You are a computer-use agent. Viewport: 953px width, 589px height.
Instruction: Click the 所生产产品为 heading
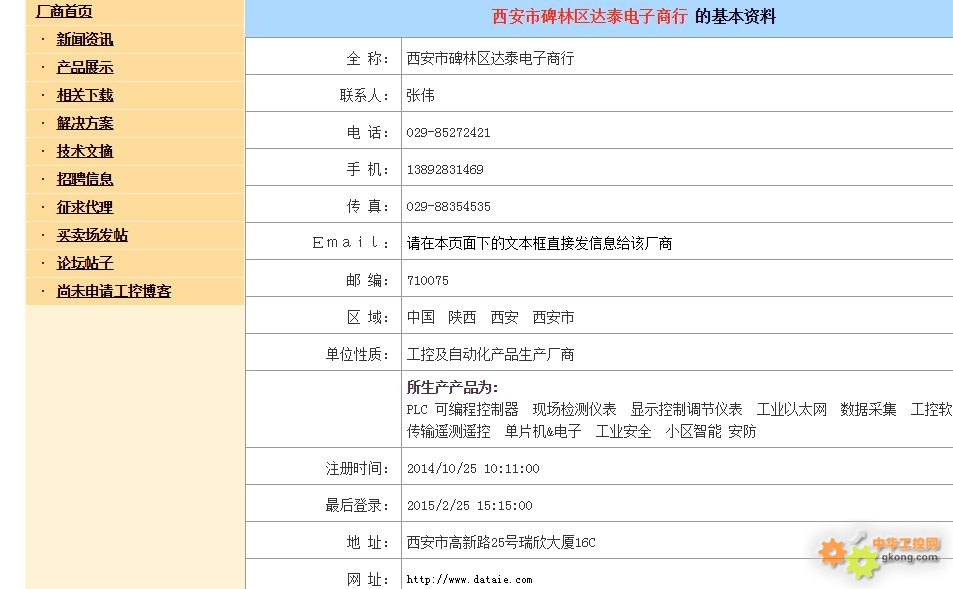point(452,387)
